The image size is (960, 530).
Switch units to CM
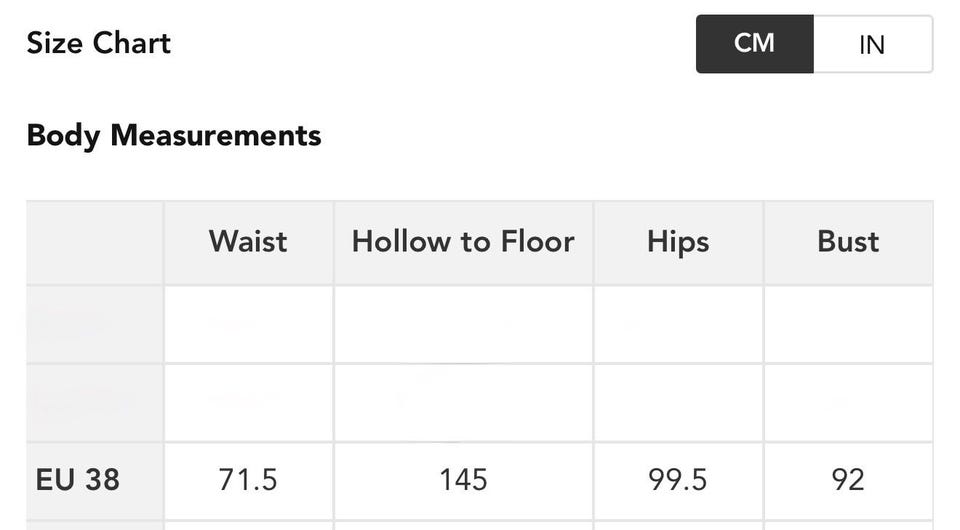pos(754,44)
